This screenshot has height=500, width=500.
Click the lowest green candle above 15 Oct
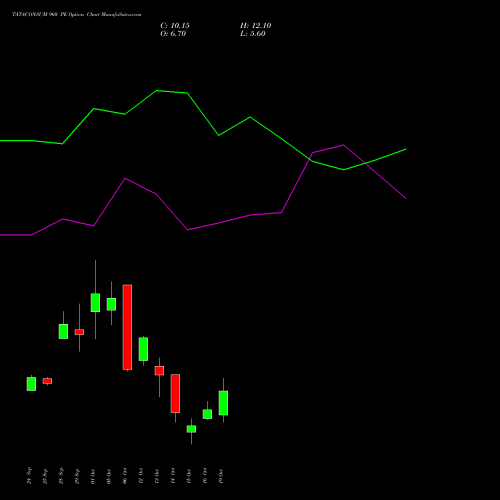191,429
